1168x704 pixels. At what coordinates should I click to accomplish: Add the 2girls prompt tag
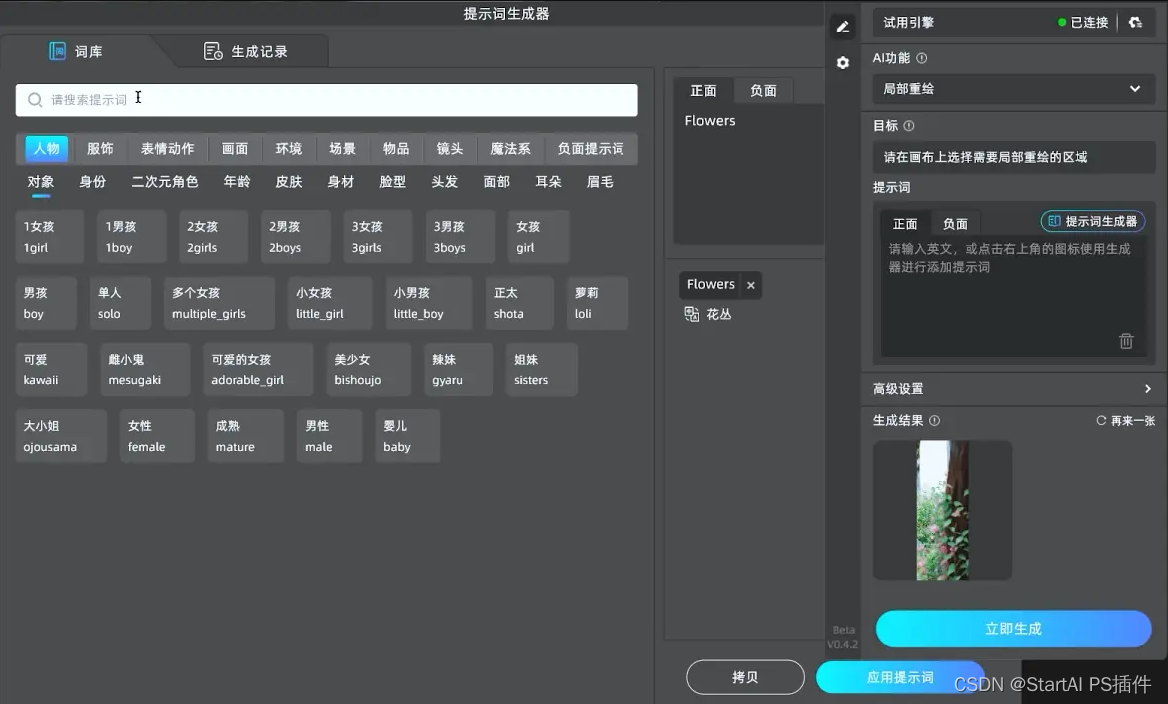click(213, 237)
